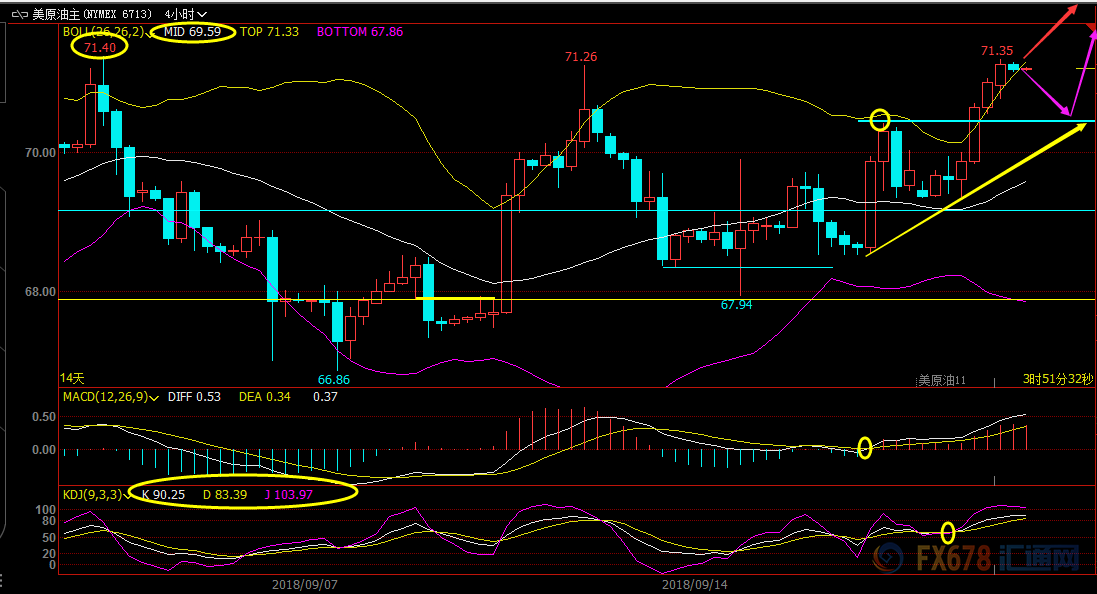
Task: Select the 美原油主 (NYMEX 6713) contract title
Action: pyautogui.click(x=92, y=14)
